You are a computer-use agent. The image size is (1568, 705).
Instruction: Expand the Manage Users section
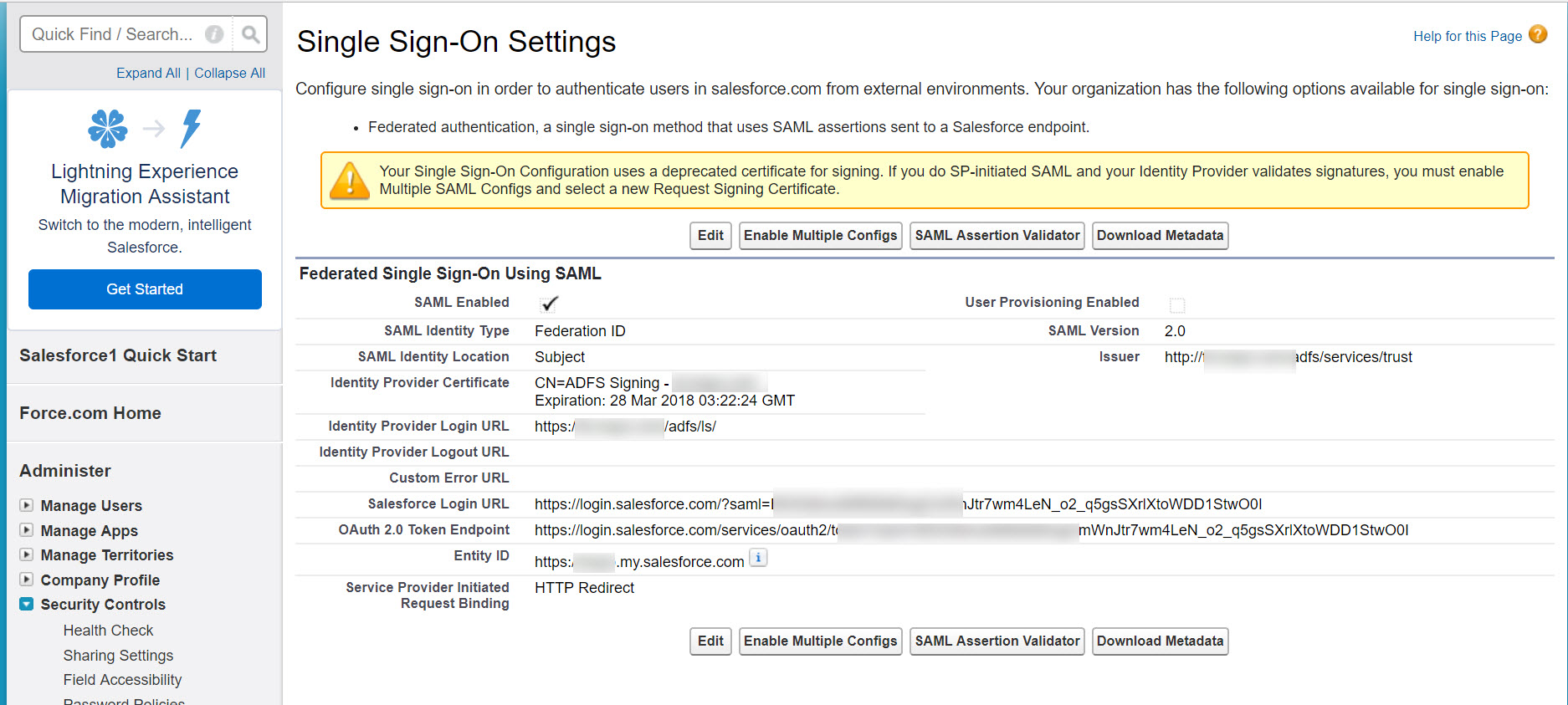(x=27, y=505)
